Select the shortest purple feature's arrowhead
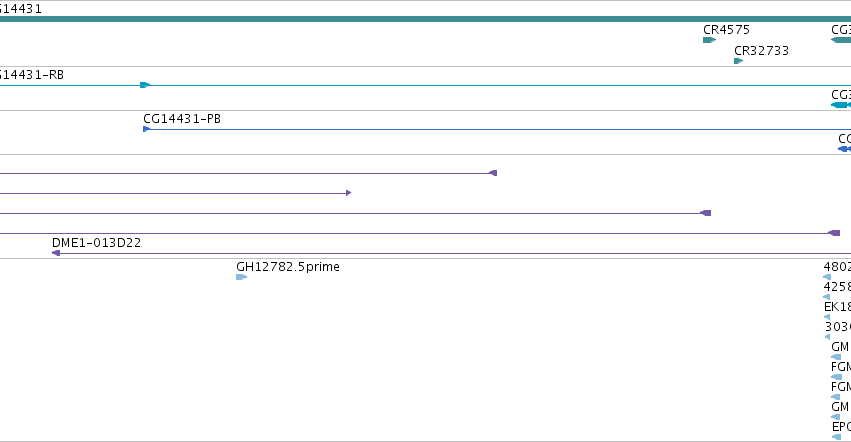 [x=348, y=193]
